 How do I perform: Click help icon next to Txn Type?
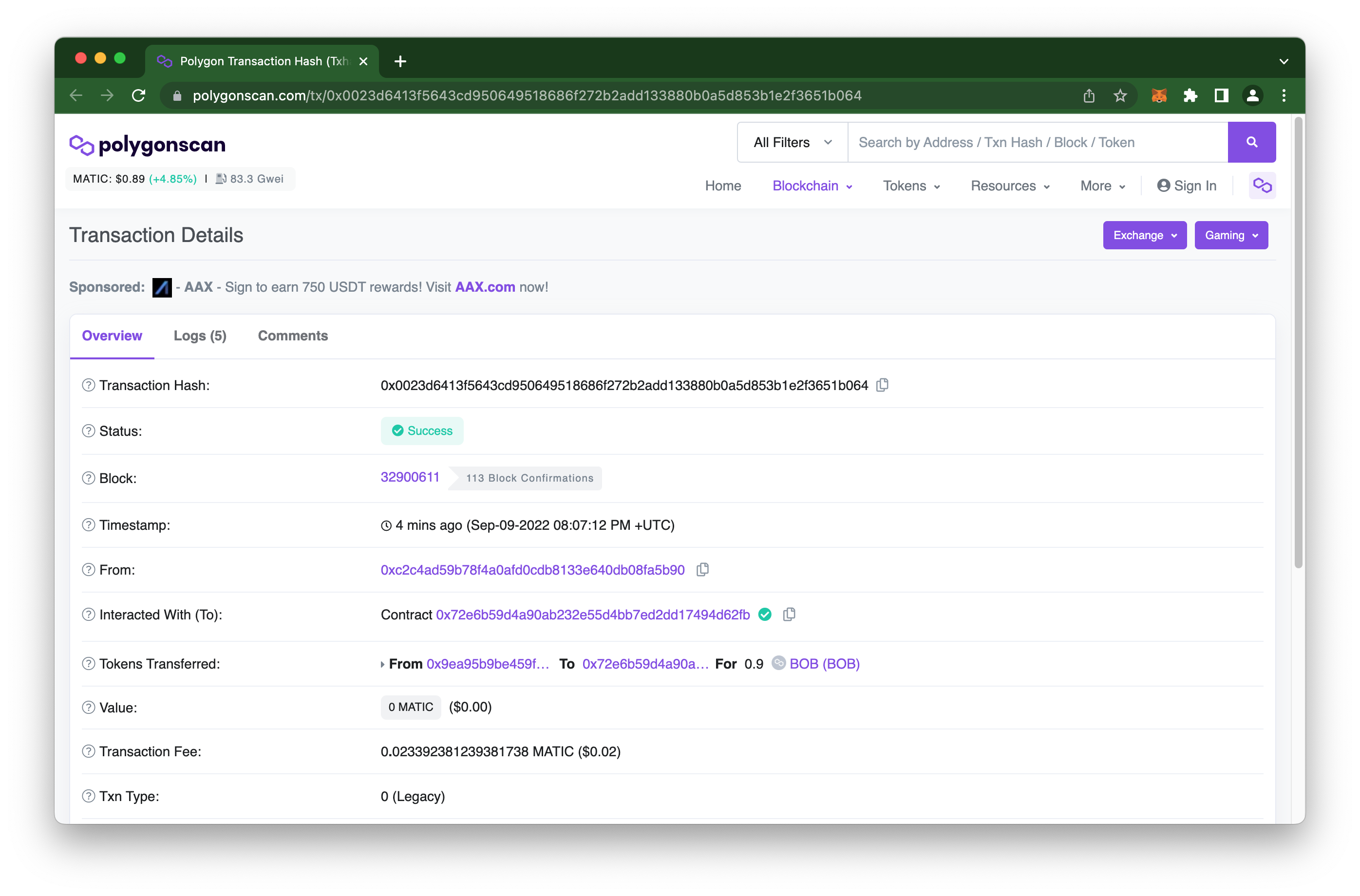(89, 796)
